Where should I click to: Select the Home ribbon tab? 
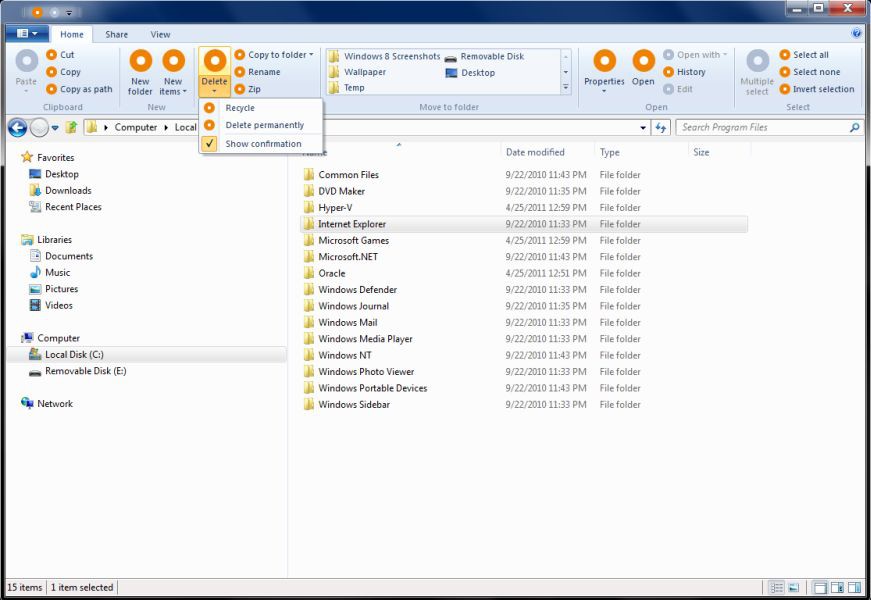72,34
